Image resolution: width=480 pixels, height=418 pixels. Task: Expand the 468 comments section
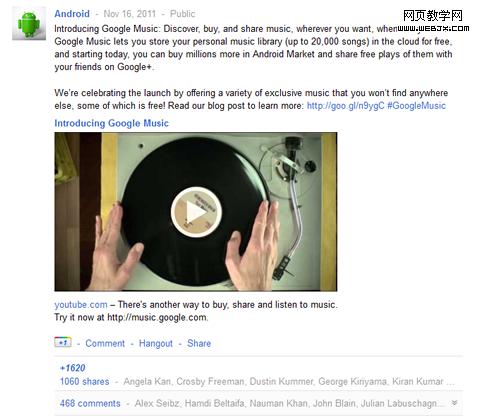tap(90, 403)
